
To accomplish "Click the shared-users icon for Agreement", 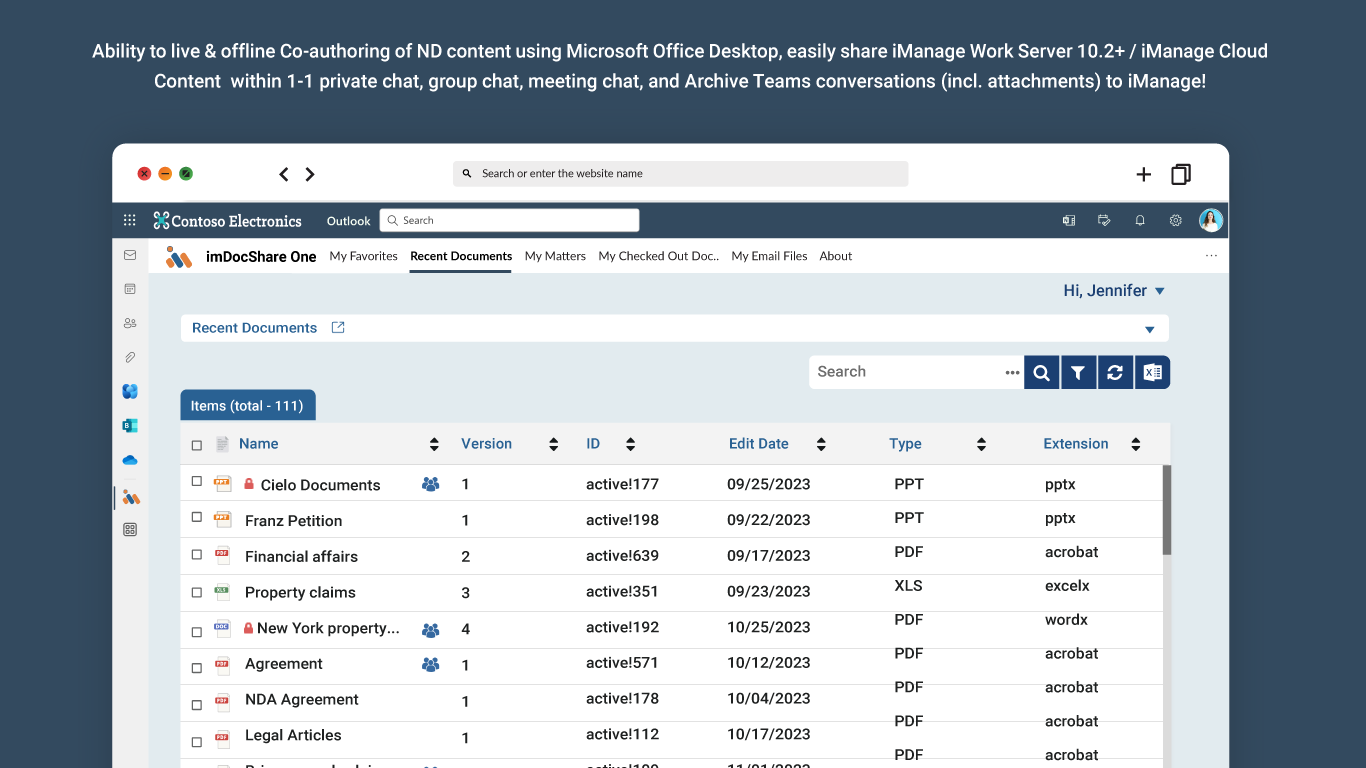I will [431, 664].
